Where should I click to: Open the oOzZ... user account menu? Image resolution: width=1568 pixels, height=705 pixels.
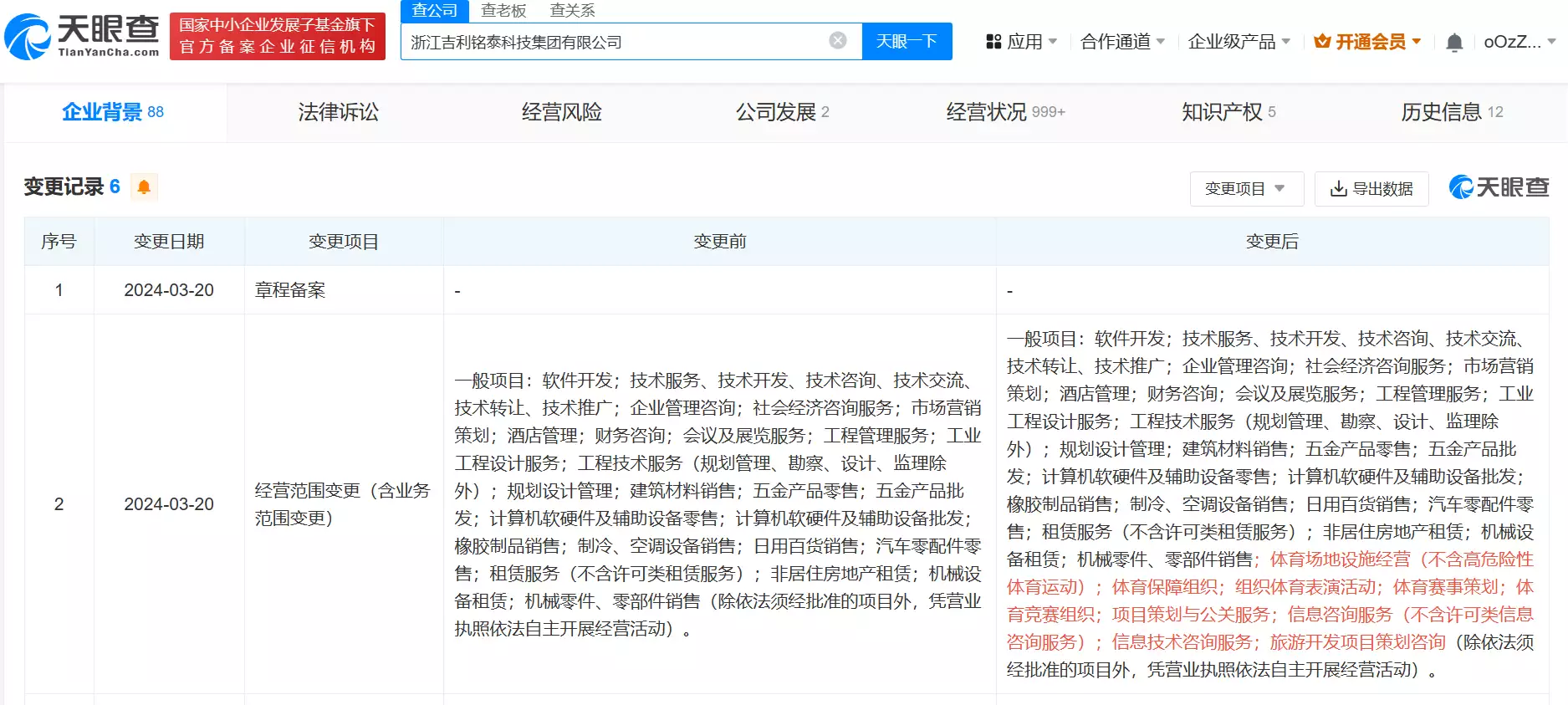pyautogui.click(x=1519, y=42)
